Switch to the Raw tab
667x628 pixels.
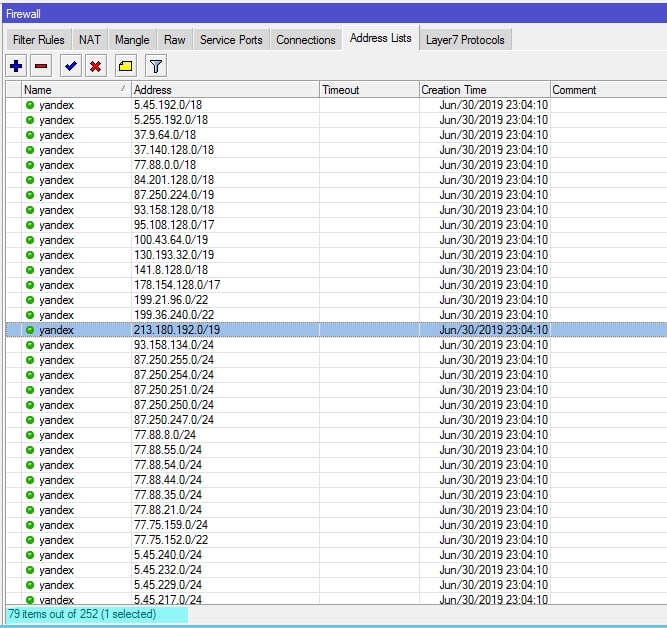coord(175,40)
